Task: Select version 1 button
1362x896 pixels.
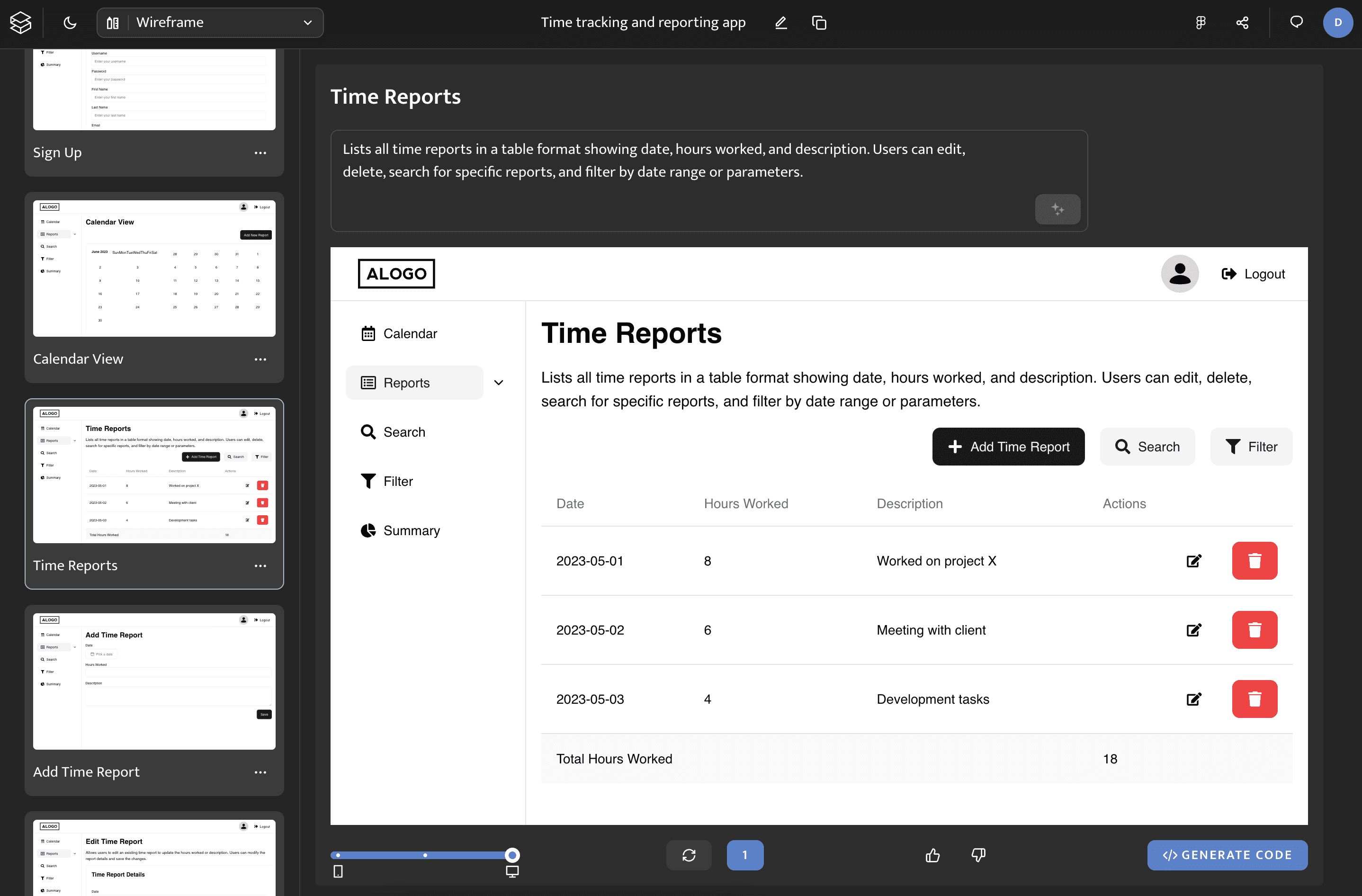Action: [744, 855]
